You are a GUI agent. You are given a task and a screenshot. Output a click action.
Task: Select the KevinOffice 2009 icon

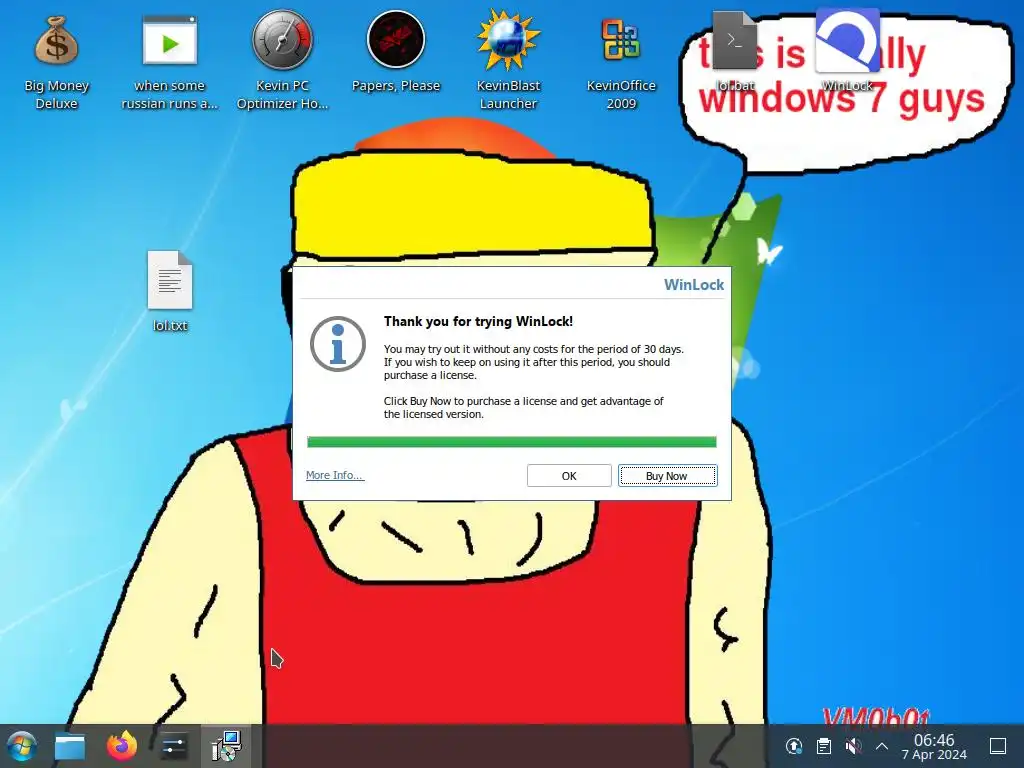pyautogui.click(x=620, y=62)
